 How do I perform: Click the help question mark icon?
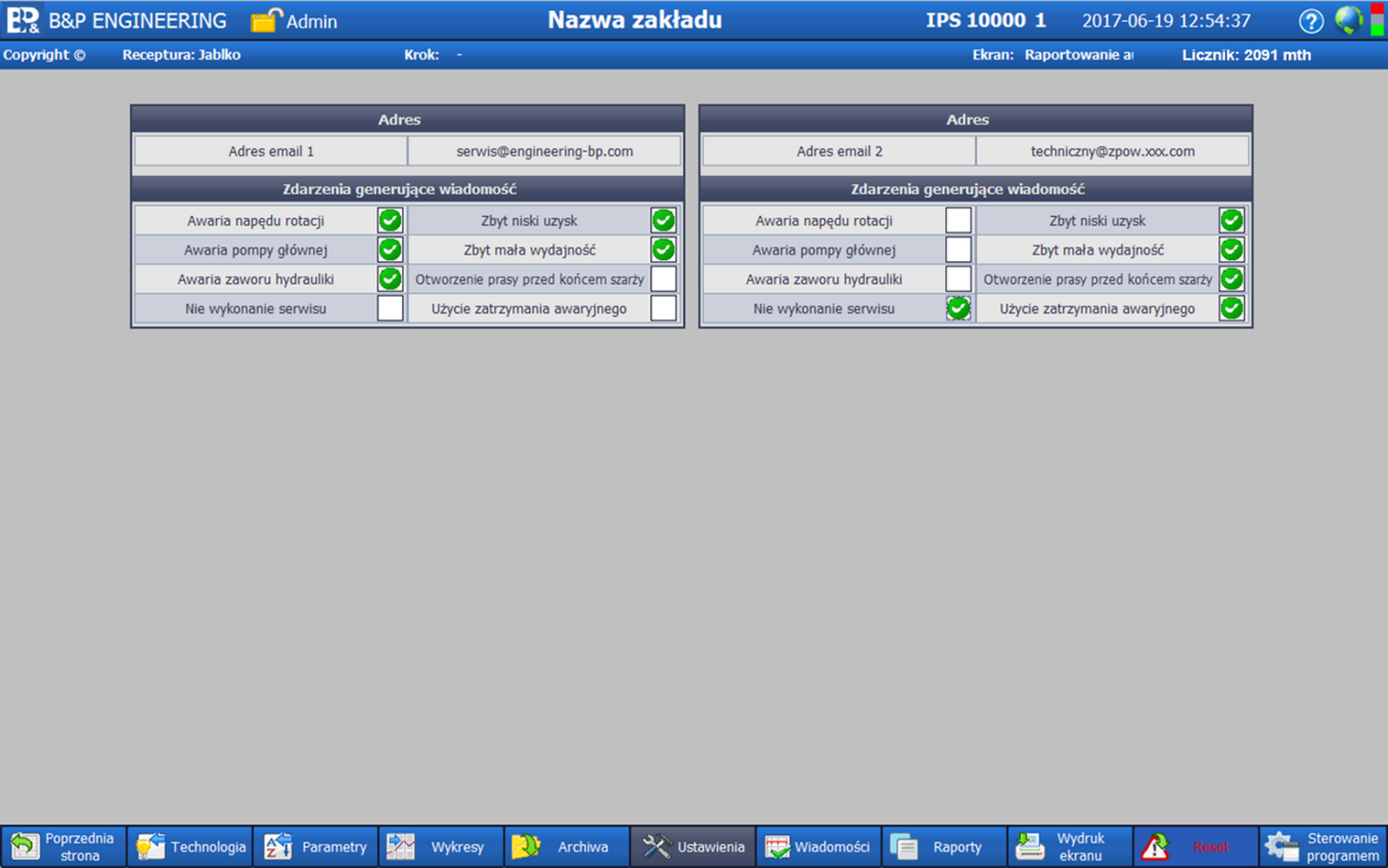pyautogui.click(x=1311, y=21)
